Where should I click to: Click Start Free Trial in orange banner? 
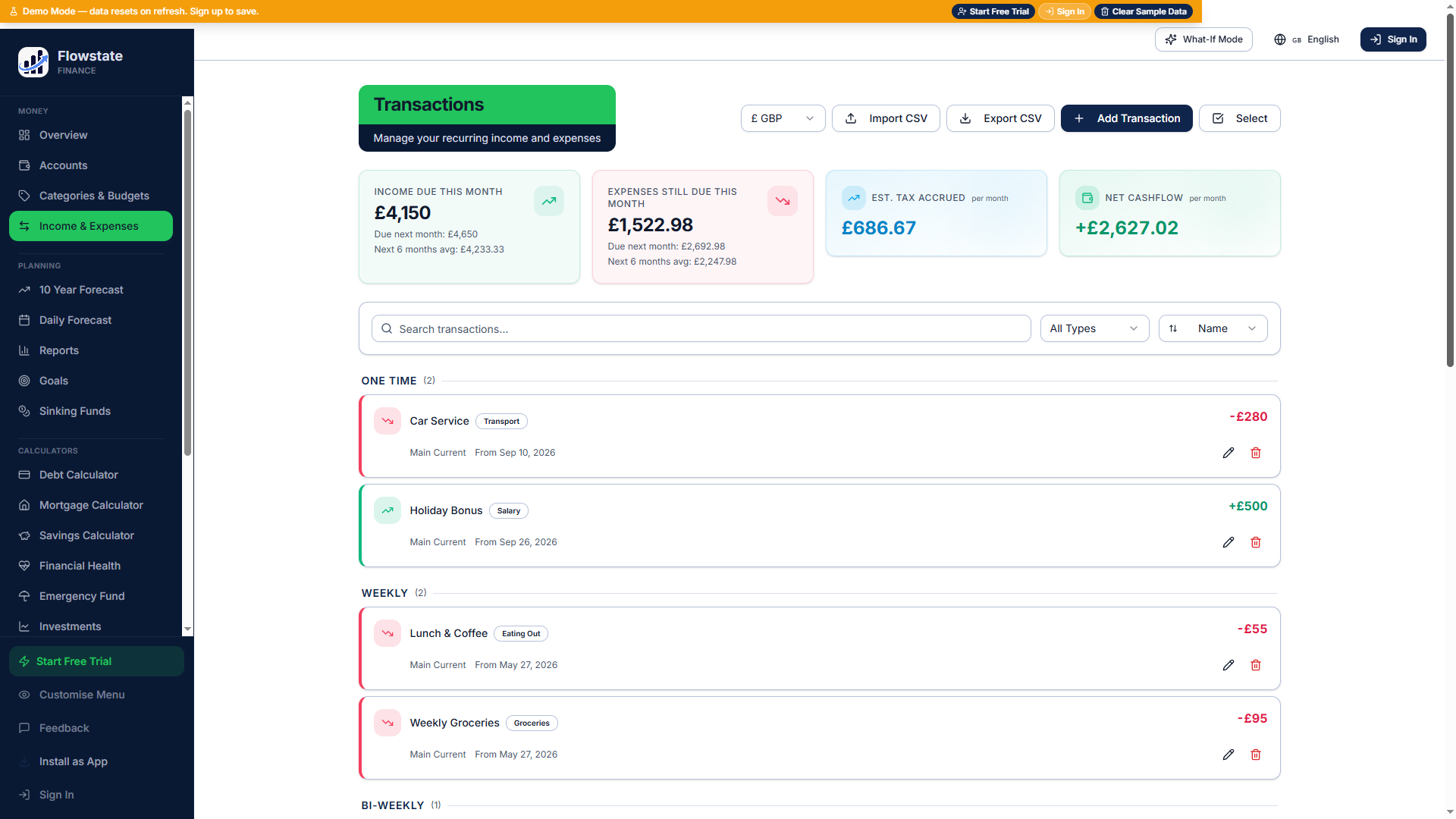[993, 11]
